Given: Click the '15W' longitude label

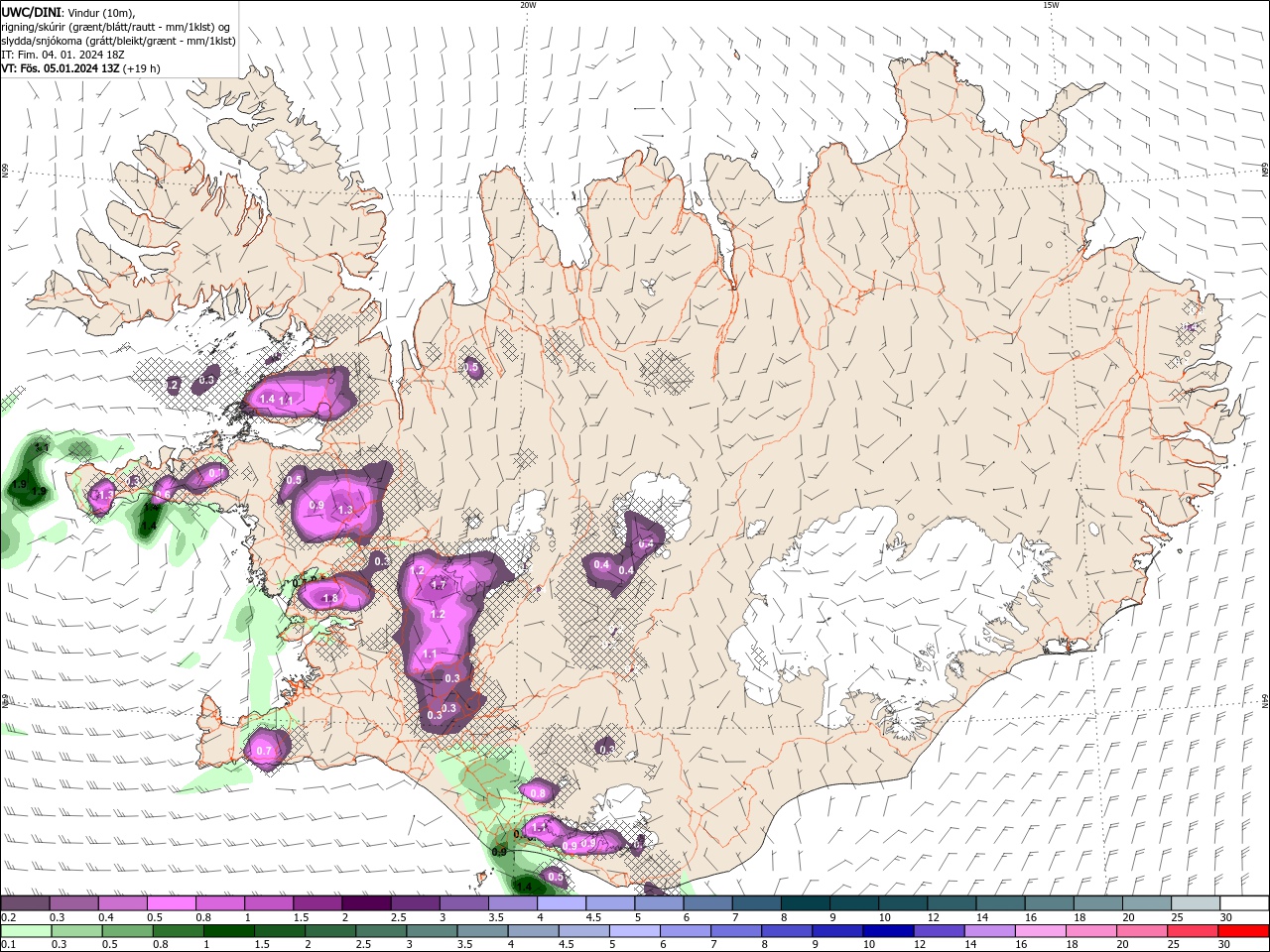Looking at the screenshot, I should [1051, 5].
